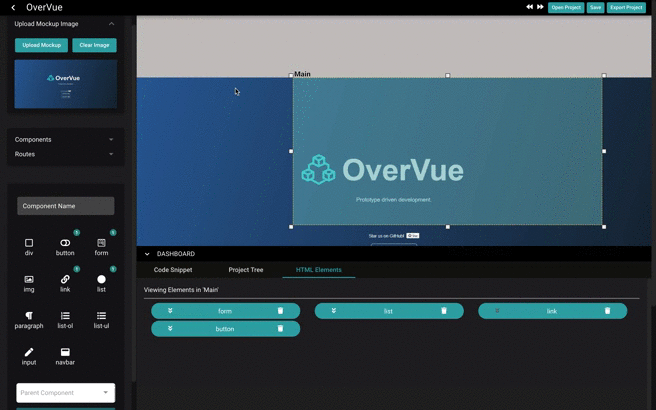Add a button element from palette
656x410 pixels.
pos(65,247)
